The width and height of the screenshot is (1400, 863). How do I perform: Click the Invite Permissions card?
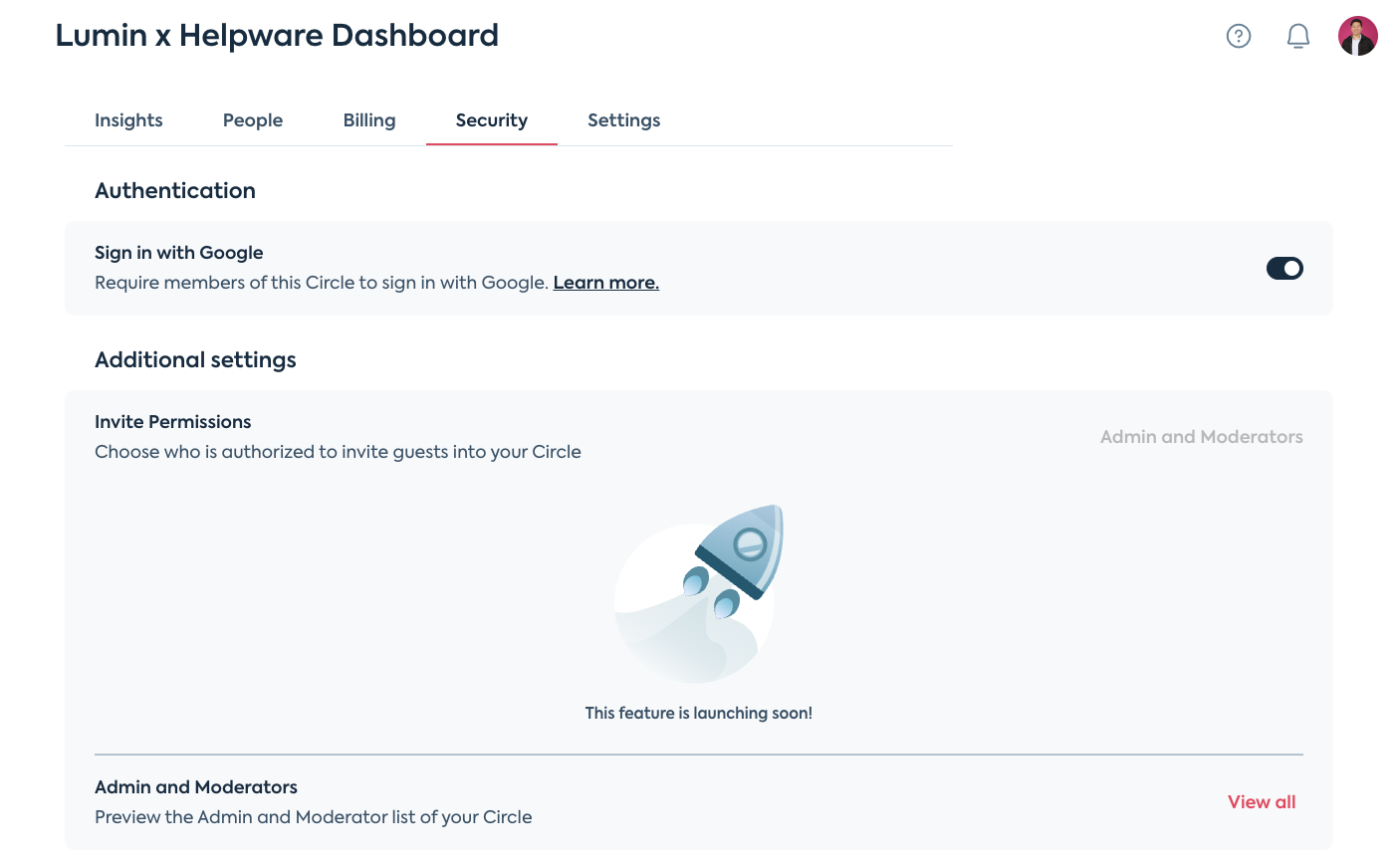point(172,421)
